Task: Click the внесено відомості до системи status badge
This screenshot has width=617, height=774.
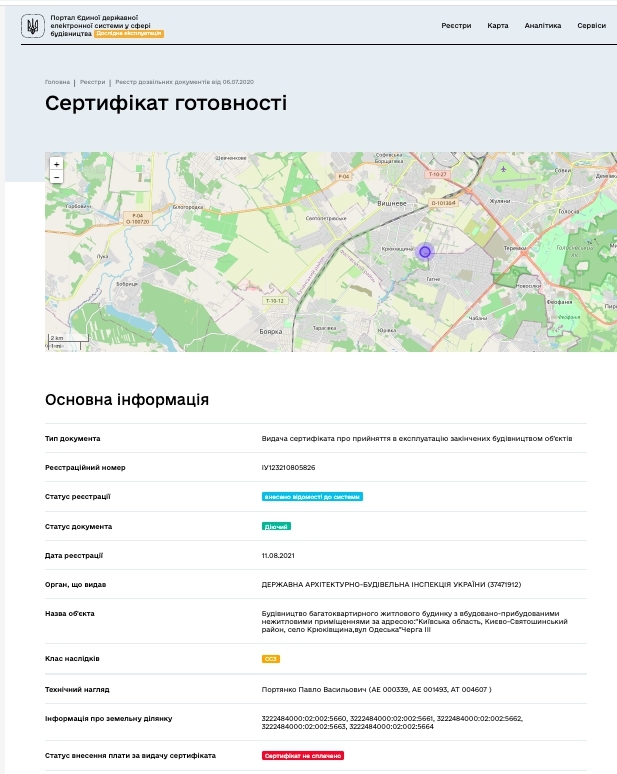Action: click(x=312, y=497)
